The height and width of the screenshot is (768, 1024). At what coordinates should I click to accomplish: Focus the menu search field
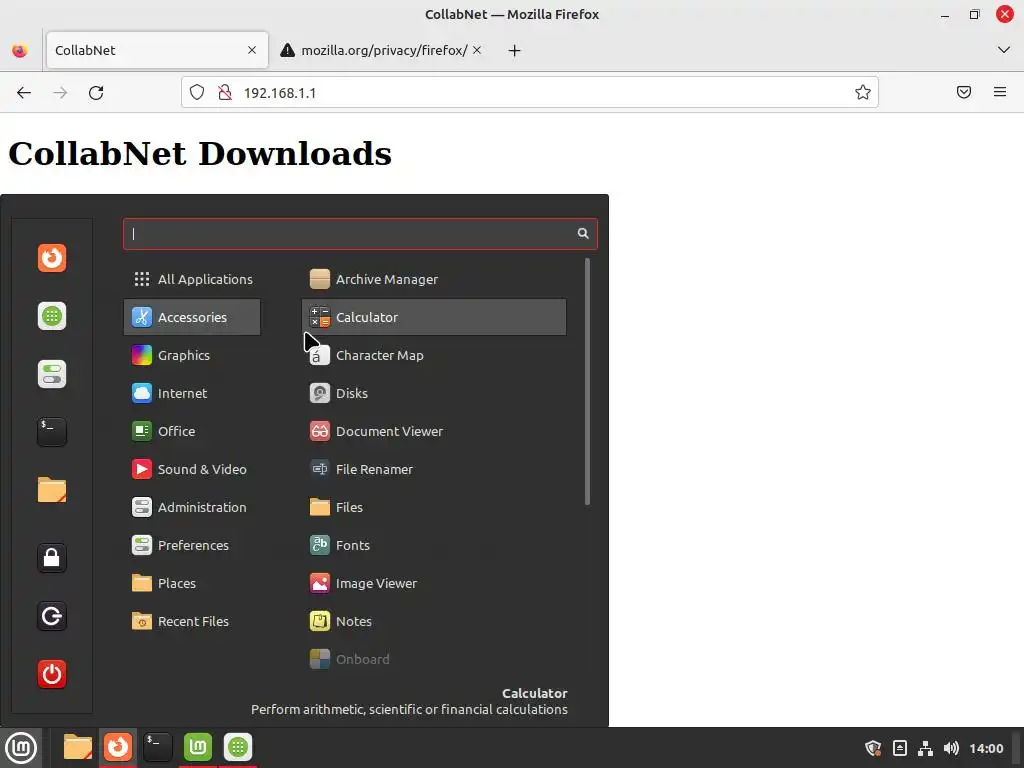point(360,234)
